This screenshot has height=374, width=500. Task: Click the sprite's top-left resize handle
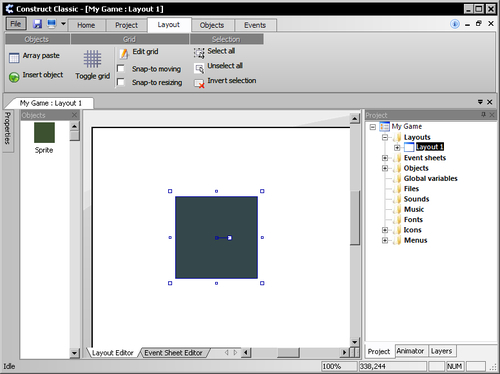(170, 191)
